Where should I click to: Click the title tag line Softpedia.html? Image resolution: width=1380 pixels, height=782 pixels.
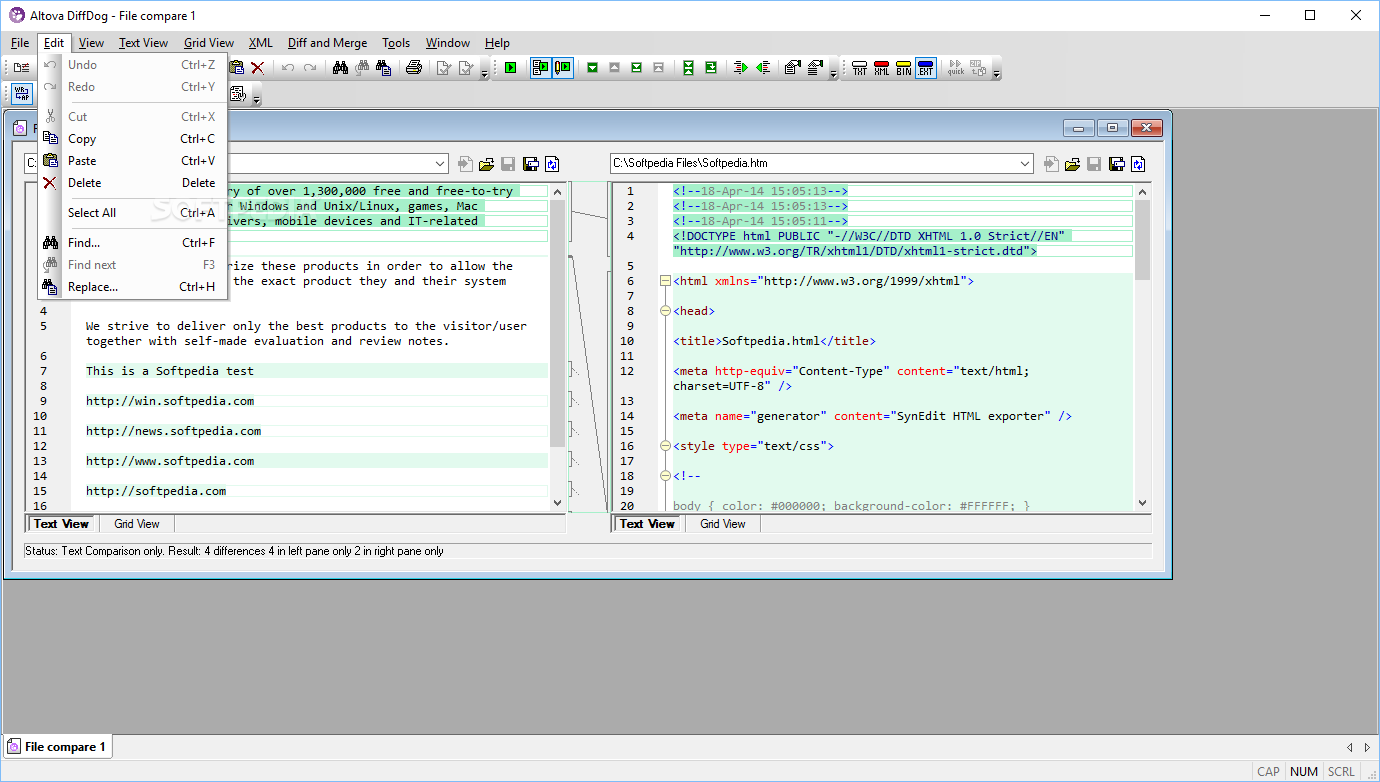pos(775,341)
